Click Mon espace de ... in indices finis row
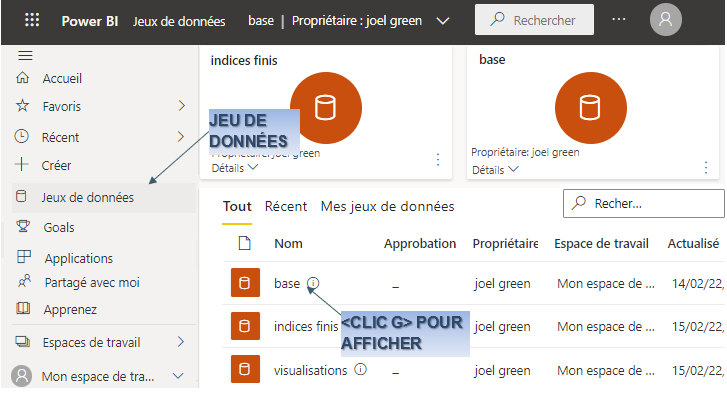Image resolution: width=727 pixels, height=394 pixels. click(x=606, y=326)
